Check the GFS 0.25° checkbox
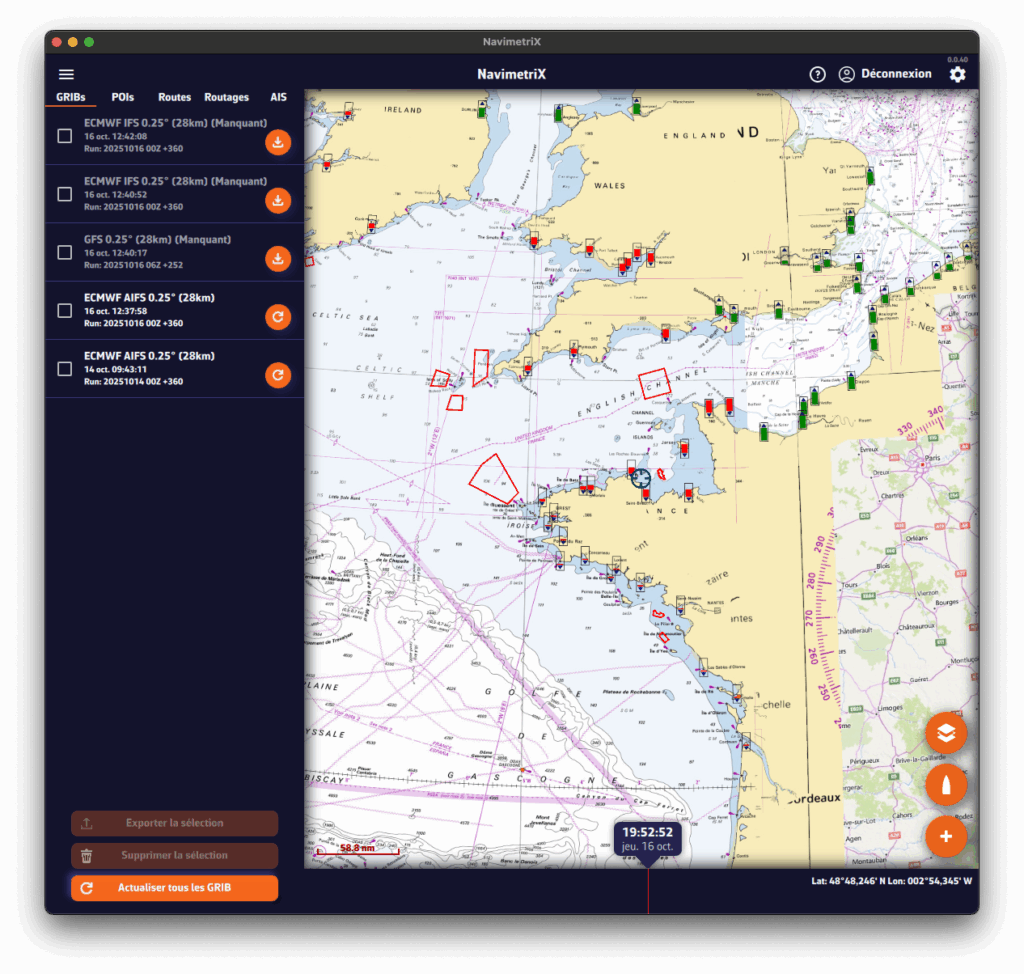The width and height of the screenshot is (1024, 974). tap(65, 252)
